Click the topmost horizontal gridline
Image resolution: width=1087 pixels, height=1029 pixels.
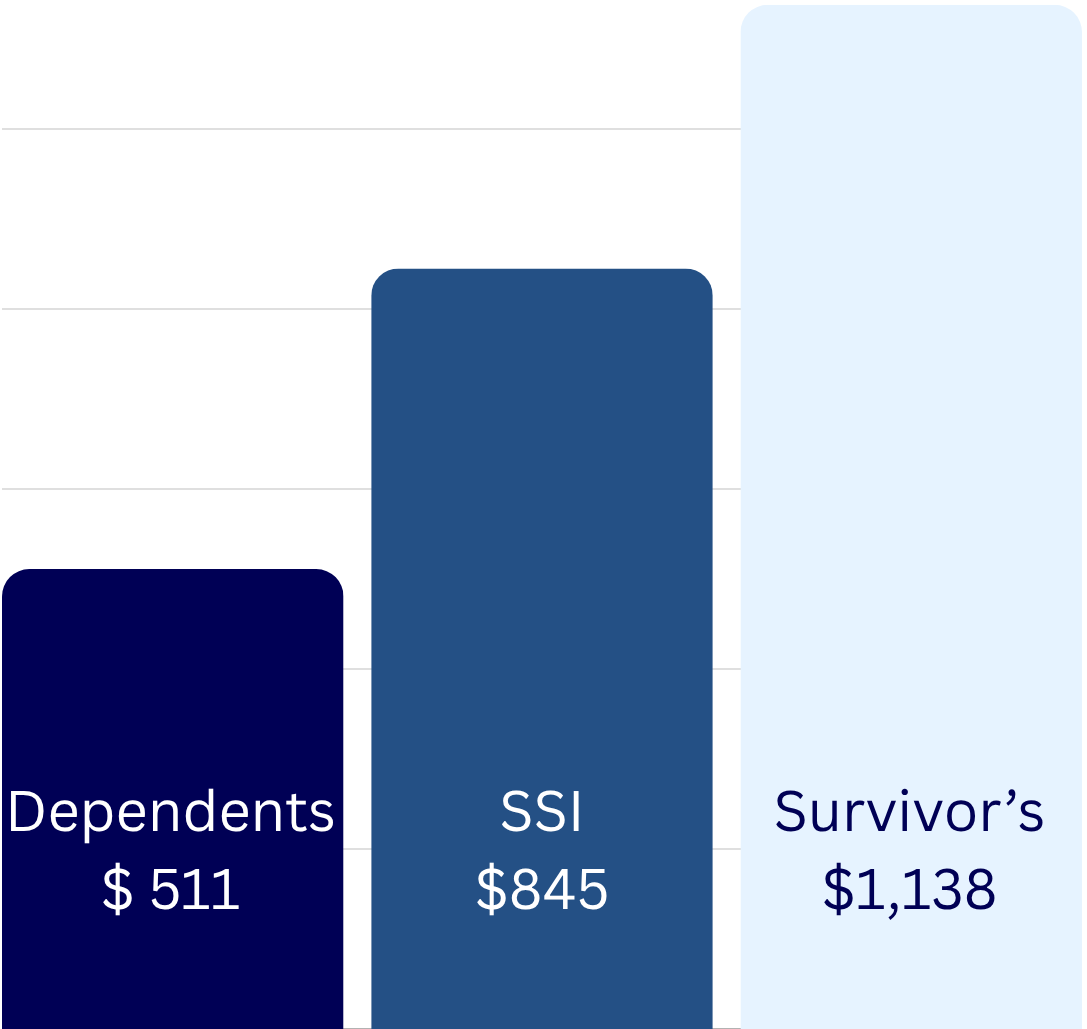tap(370, 129)
